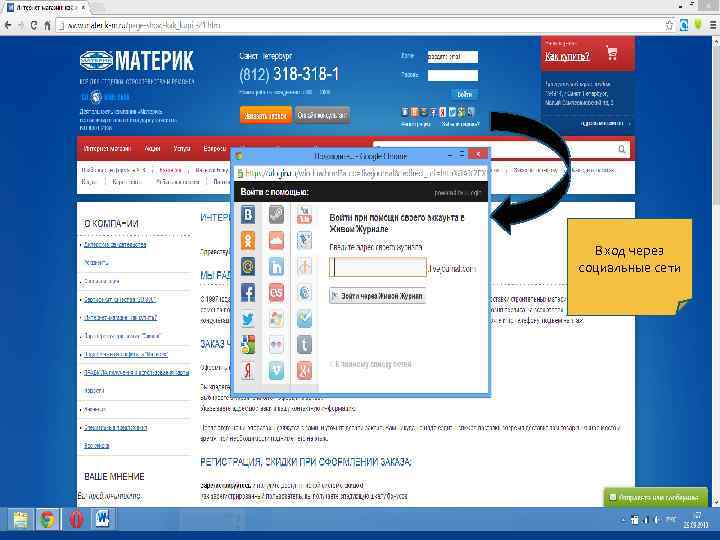Focus the password field in header
Viewport: 720px width, 540px height.
453,75
